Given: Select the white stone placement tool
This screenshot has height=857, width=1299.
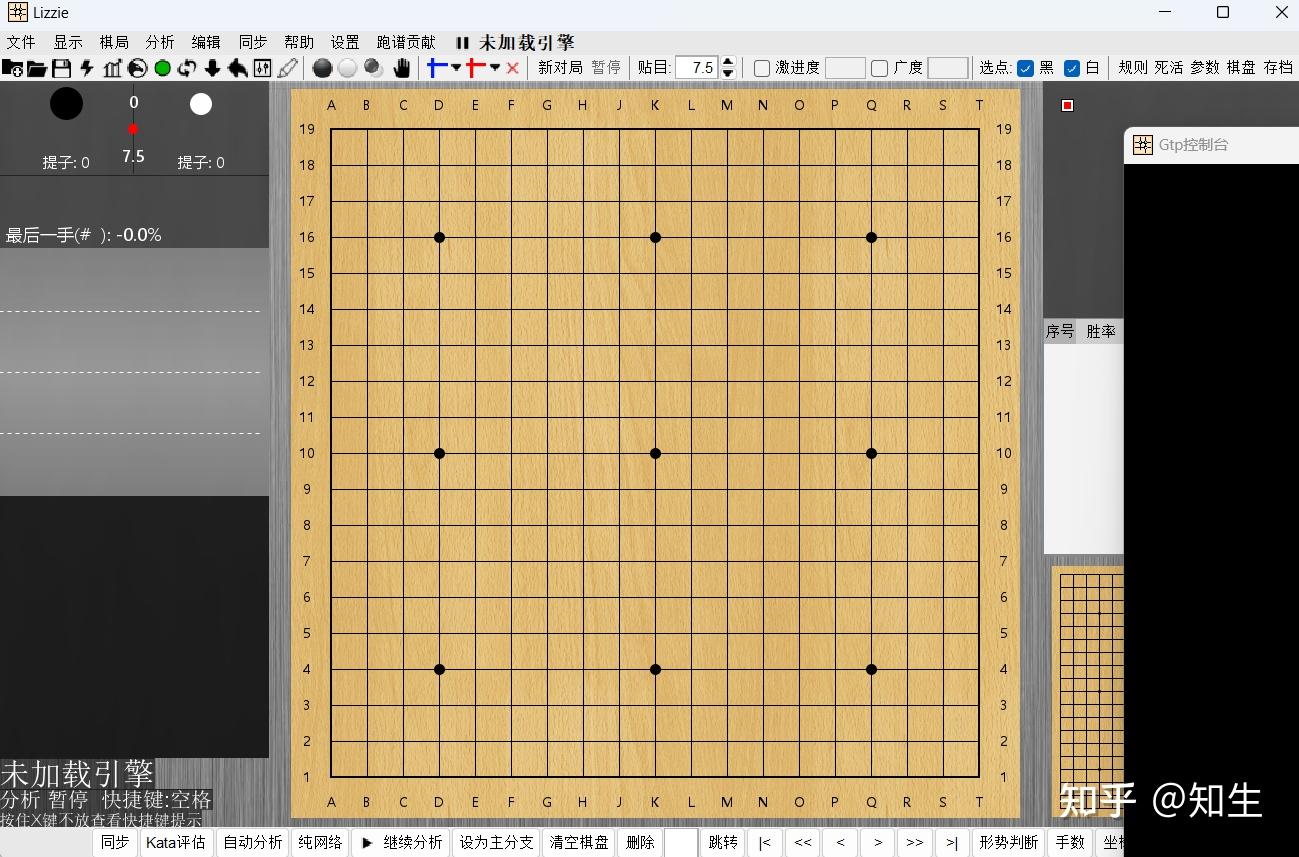Looking at the screenshot, I should tap(347, 67).
